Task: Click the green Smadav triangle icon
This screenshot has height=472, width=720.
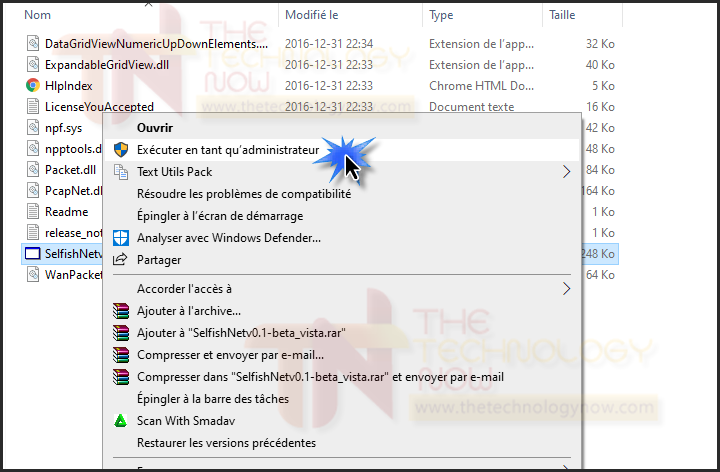Action: point(120,421)
